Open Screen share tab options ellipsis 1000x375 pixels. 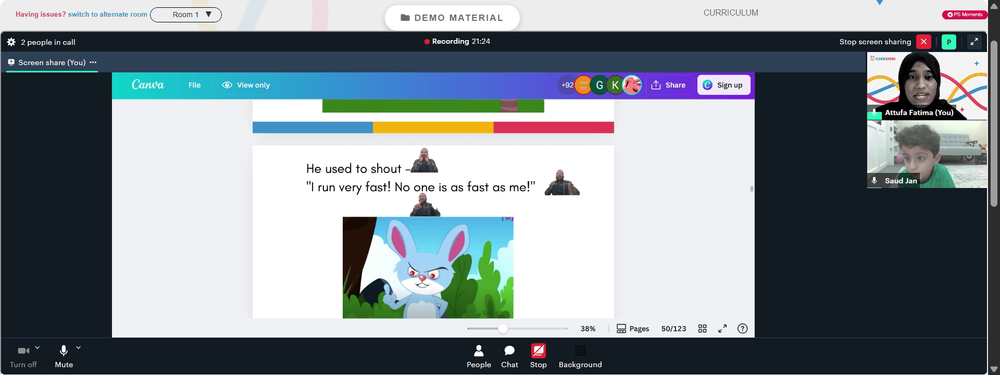pyautogui.click(x=93, y=62)
